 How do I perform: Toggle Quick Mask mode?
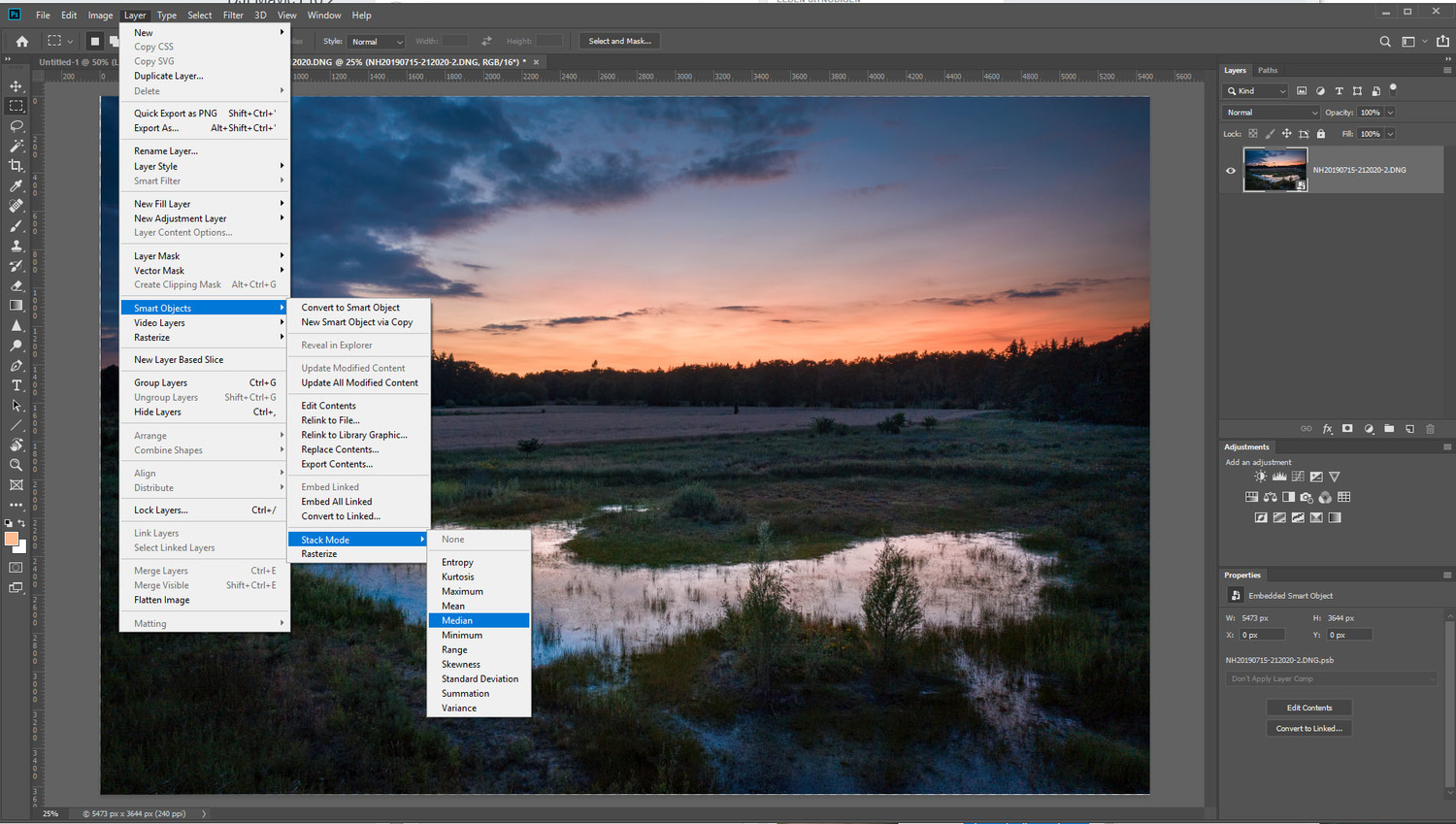pos(17,568)
